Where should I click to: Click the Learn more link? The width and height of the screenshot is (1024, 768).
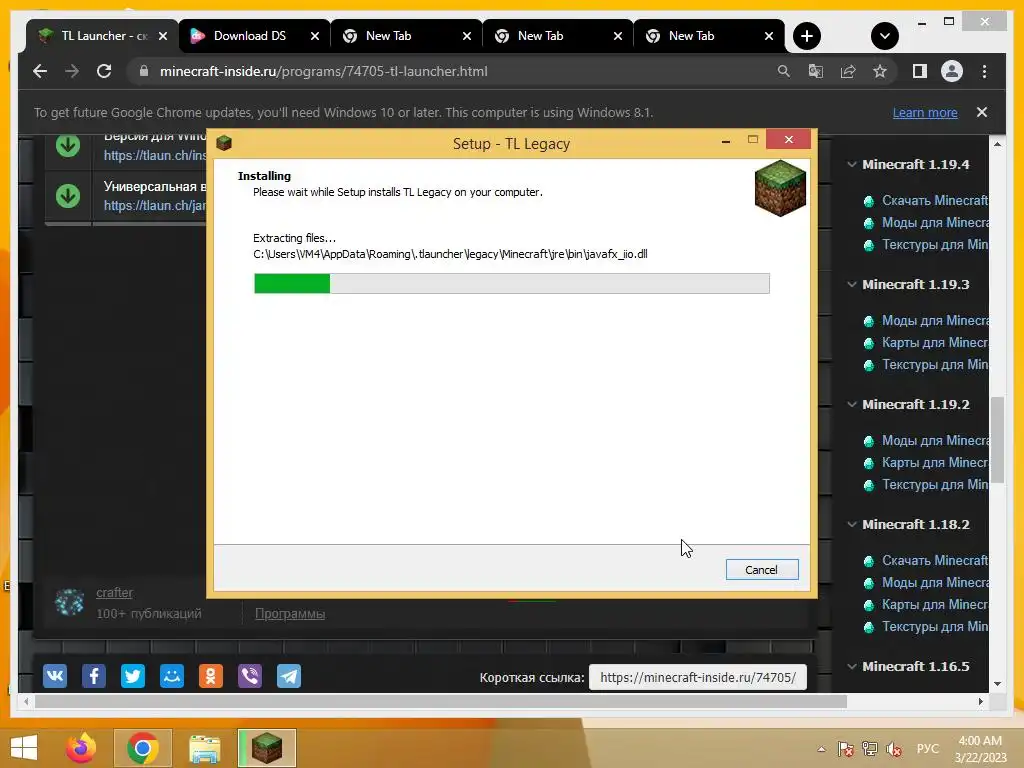(925, 112)
